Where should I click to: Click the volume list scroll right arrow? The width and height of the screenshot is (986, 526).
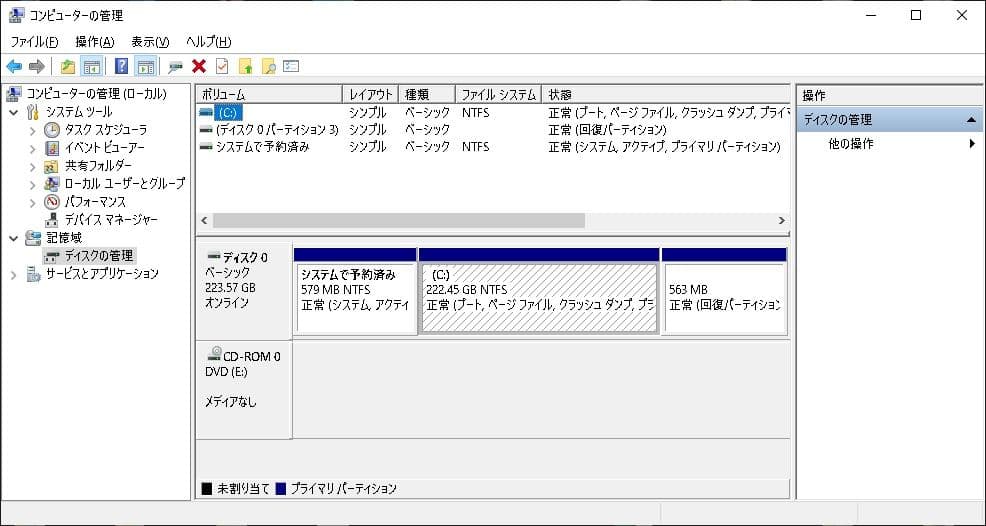782,221
